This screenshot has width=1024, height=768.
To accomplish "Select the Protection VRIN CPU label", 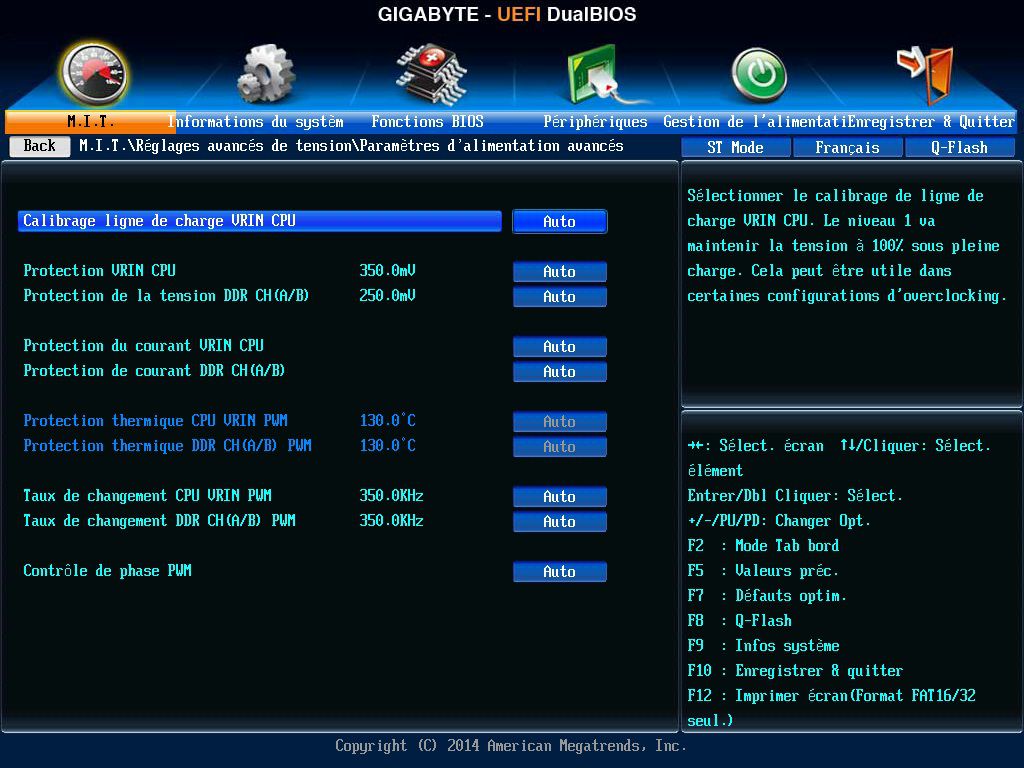I will click(x=99, y=270).
